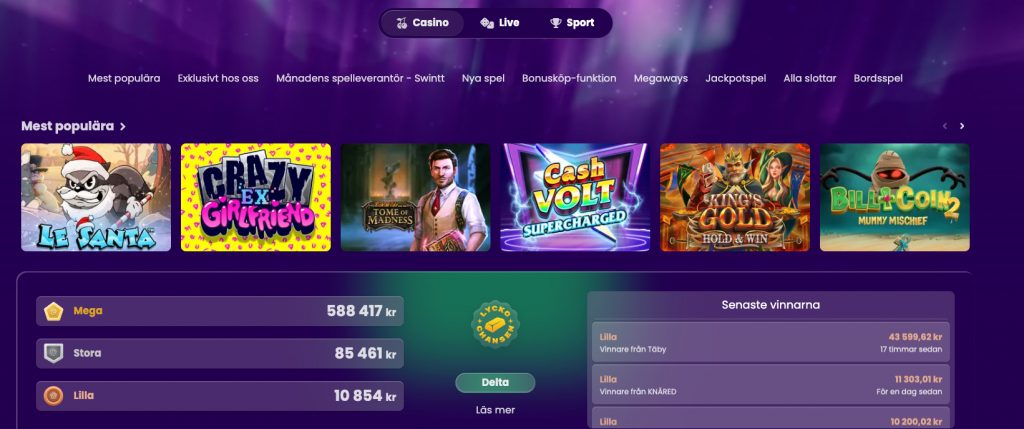Click the cherry icon in Casino tab
The width and height of the screenshot is (1024, 429).
pos(402,23)
